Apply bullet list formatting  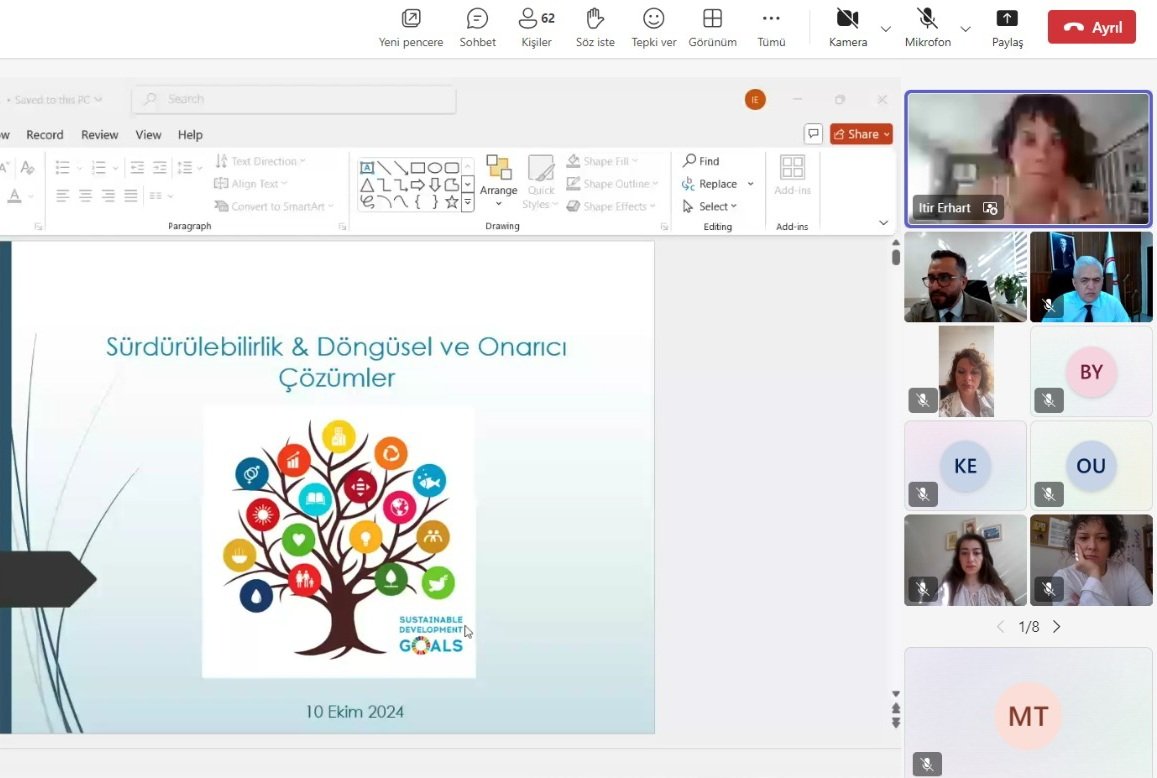[x=63, y=168]
